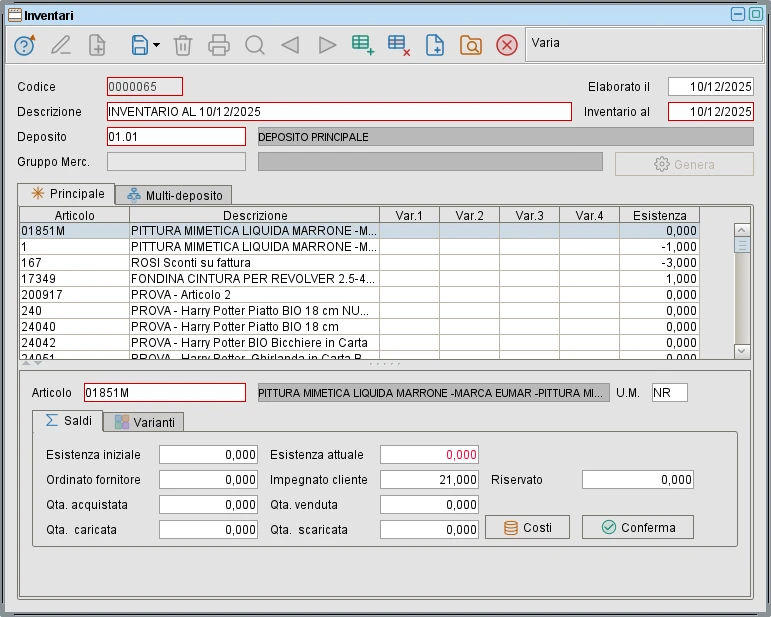
Task: Click the Qta. acquistata field
Action: pyautogui.click(x=208, y=505)
